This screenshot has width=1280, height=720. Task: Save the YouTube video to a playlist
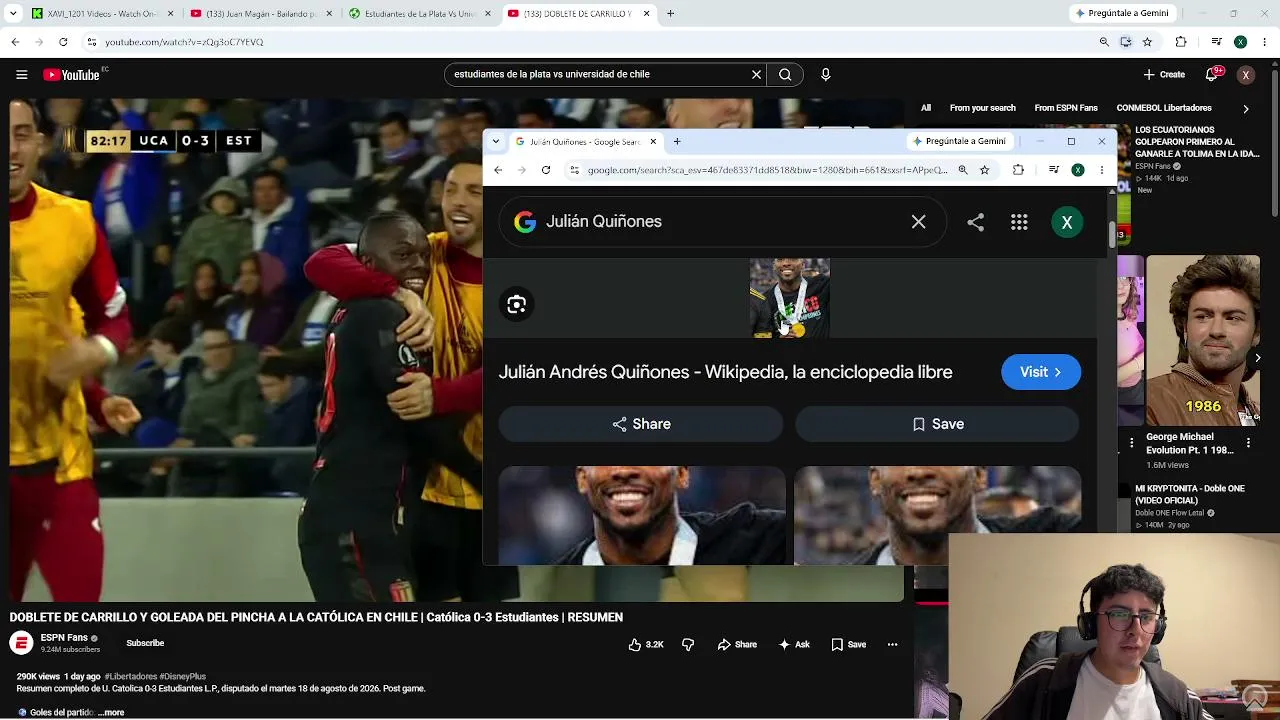(849, 645)
